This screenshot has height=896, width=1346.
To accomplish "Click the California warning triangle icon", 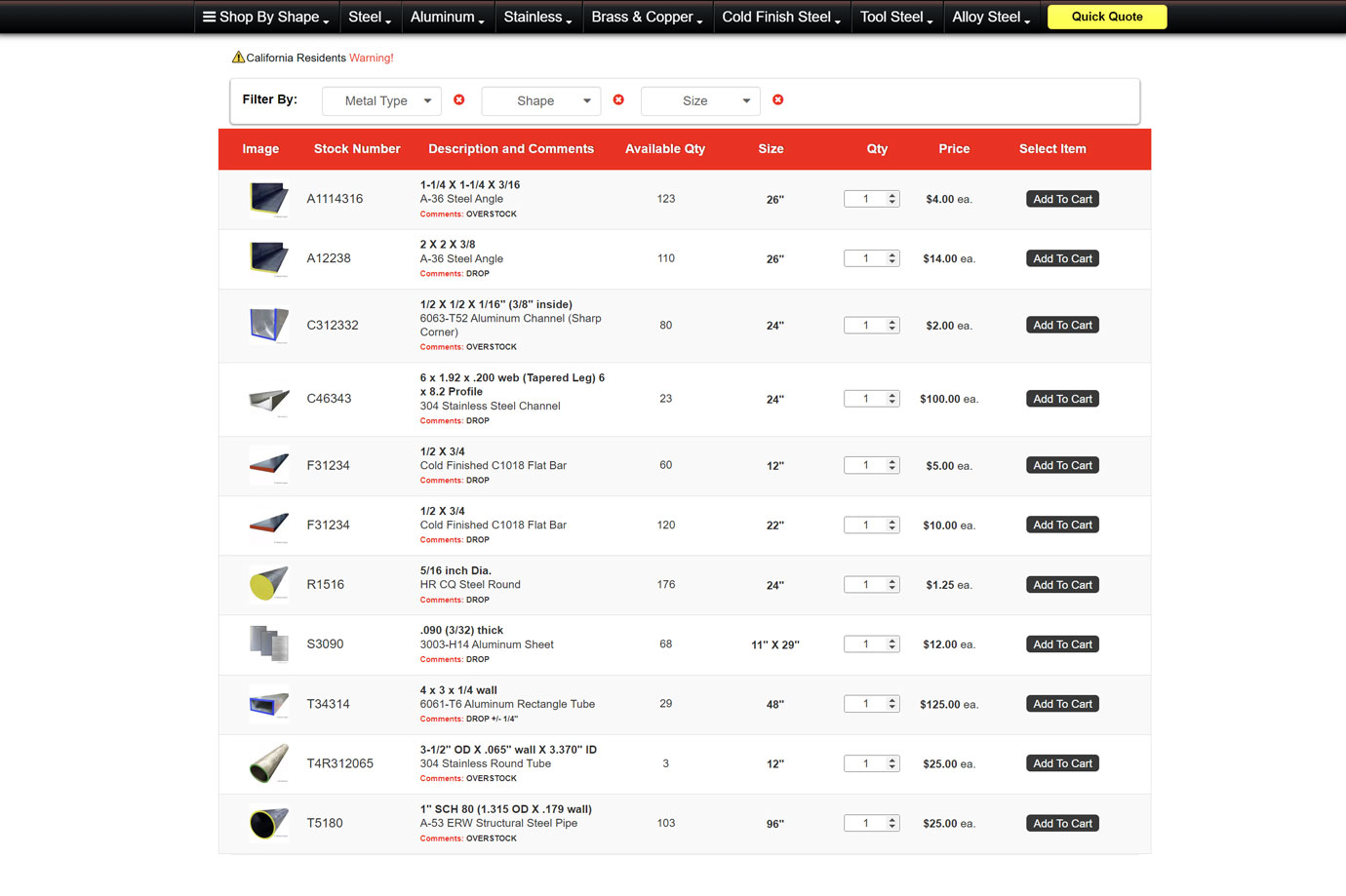I will [238, 58].
